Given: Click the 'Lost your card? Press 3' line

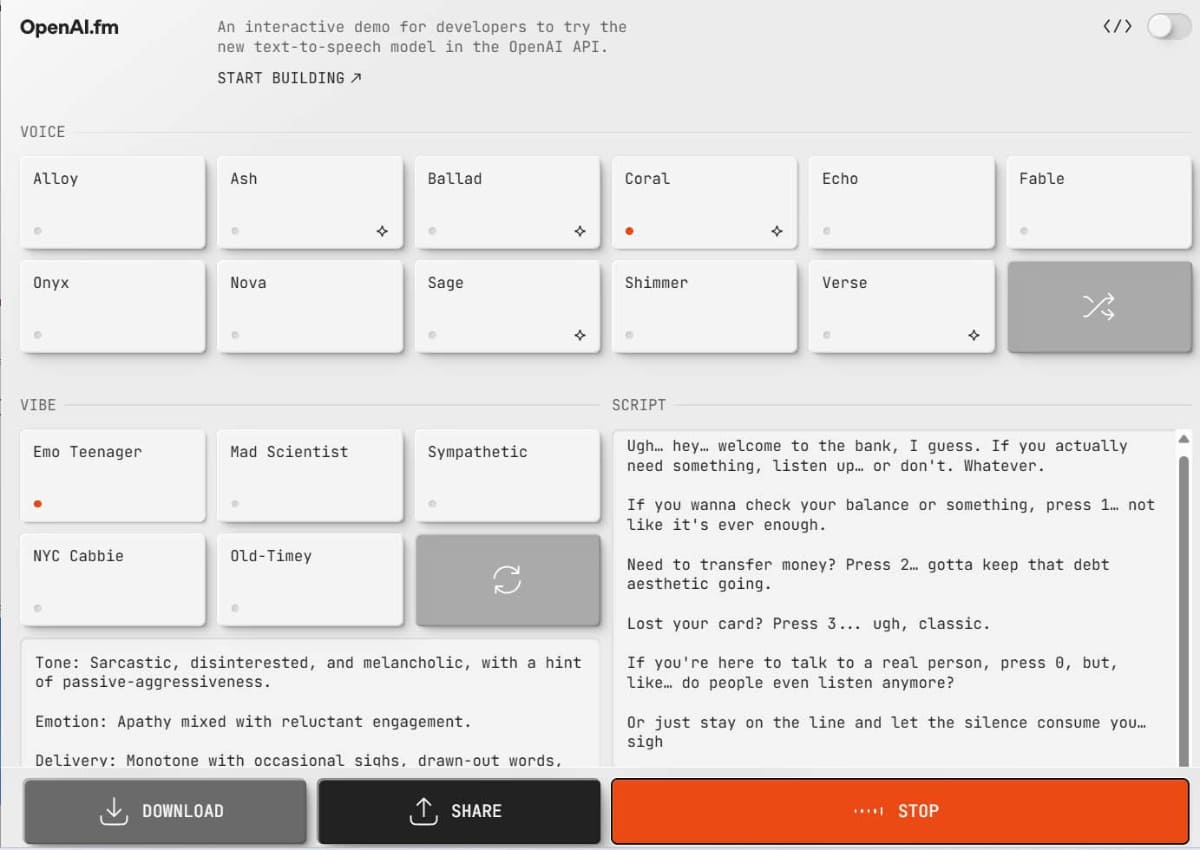Looking at the screenshot, I should click(808, 624).
